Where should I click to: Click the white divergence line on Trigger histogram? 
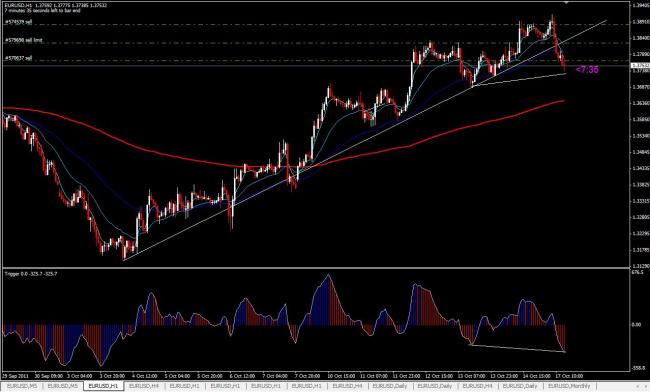(x=518, y=348)
